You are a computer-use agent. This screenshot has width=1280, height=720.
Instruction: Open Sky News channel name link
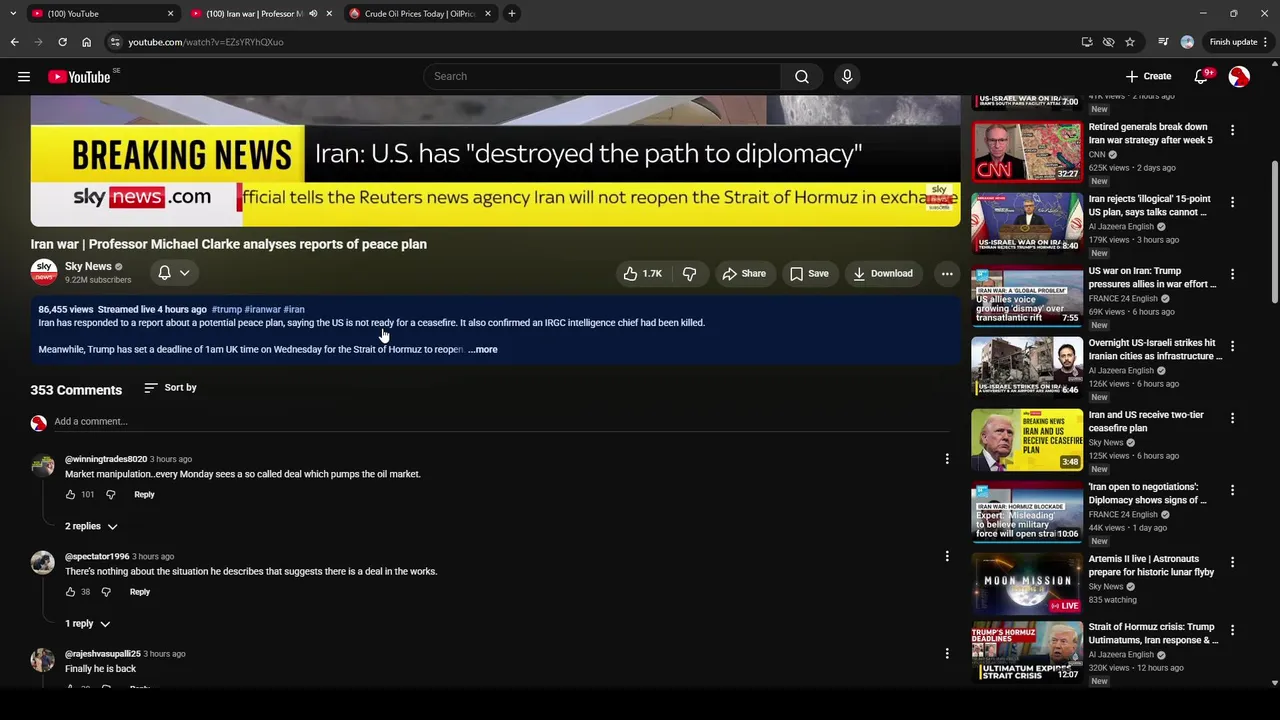coord(88,266)
